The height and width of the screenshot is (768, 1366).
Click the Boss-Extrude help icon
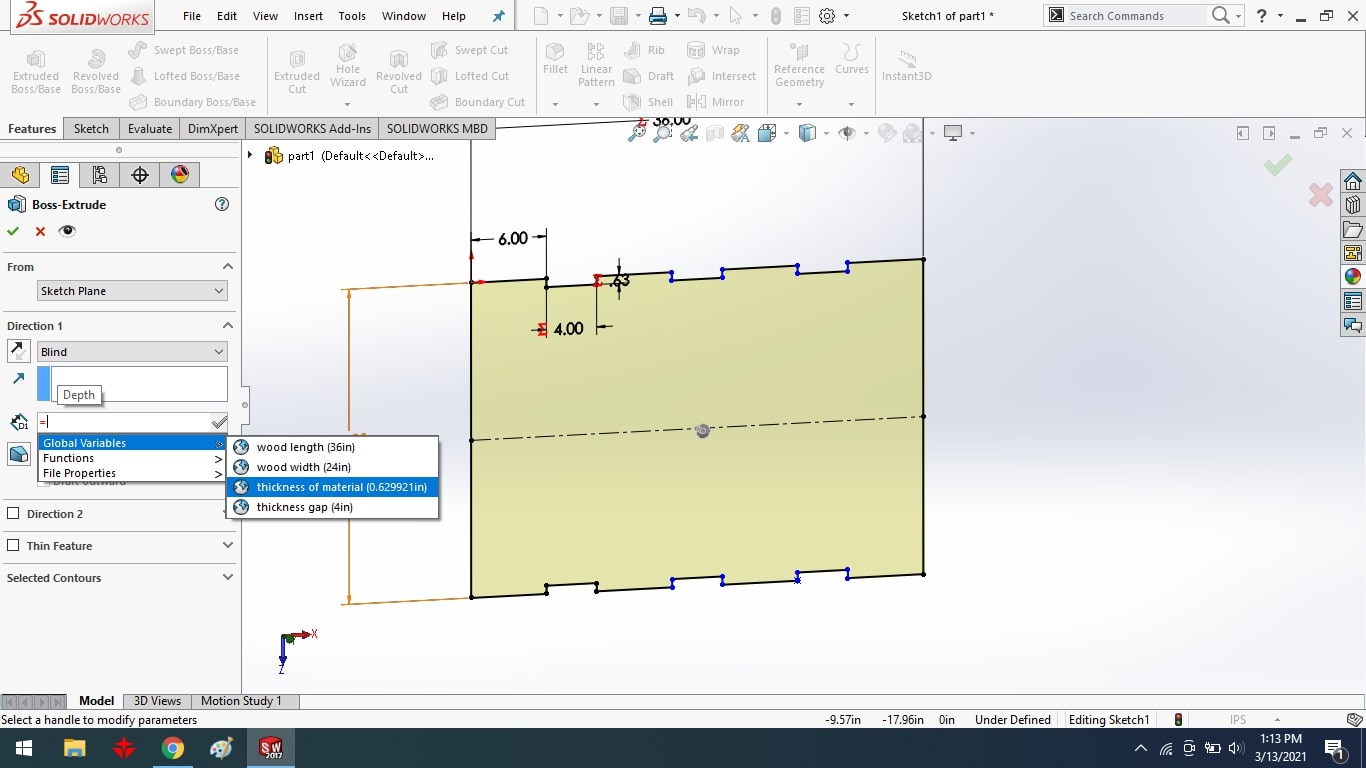pyautogui.click(x=222, y=204)
